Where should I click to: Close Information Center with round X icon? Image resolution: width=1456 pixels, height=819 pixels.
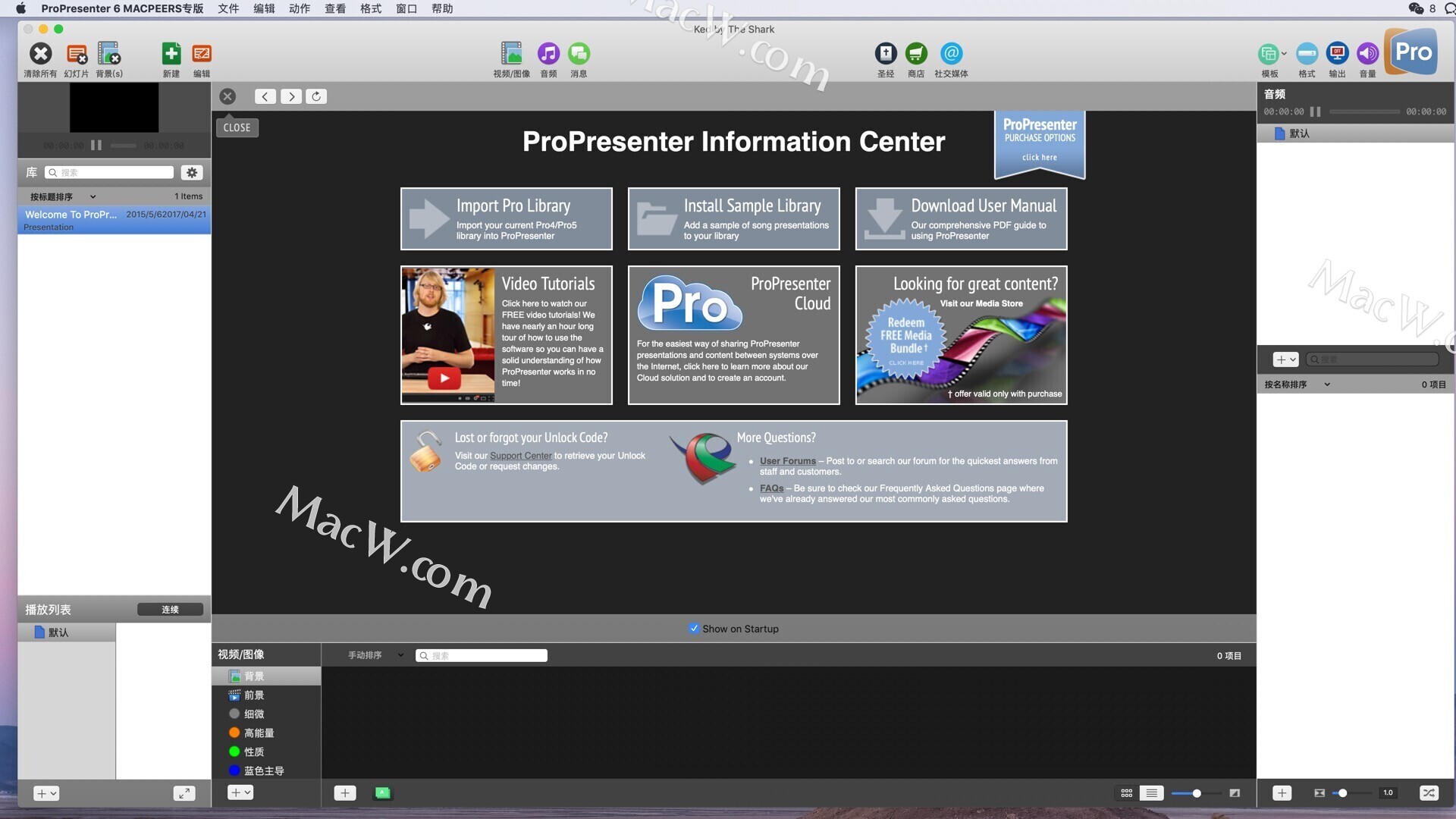pos(227,96)
